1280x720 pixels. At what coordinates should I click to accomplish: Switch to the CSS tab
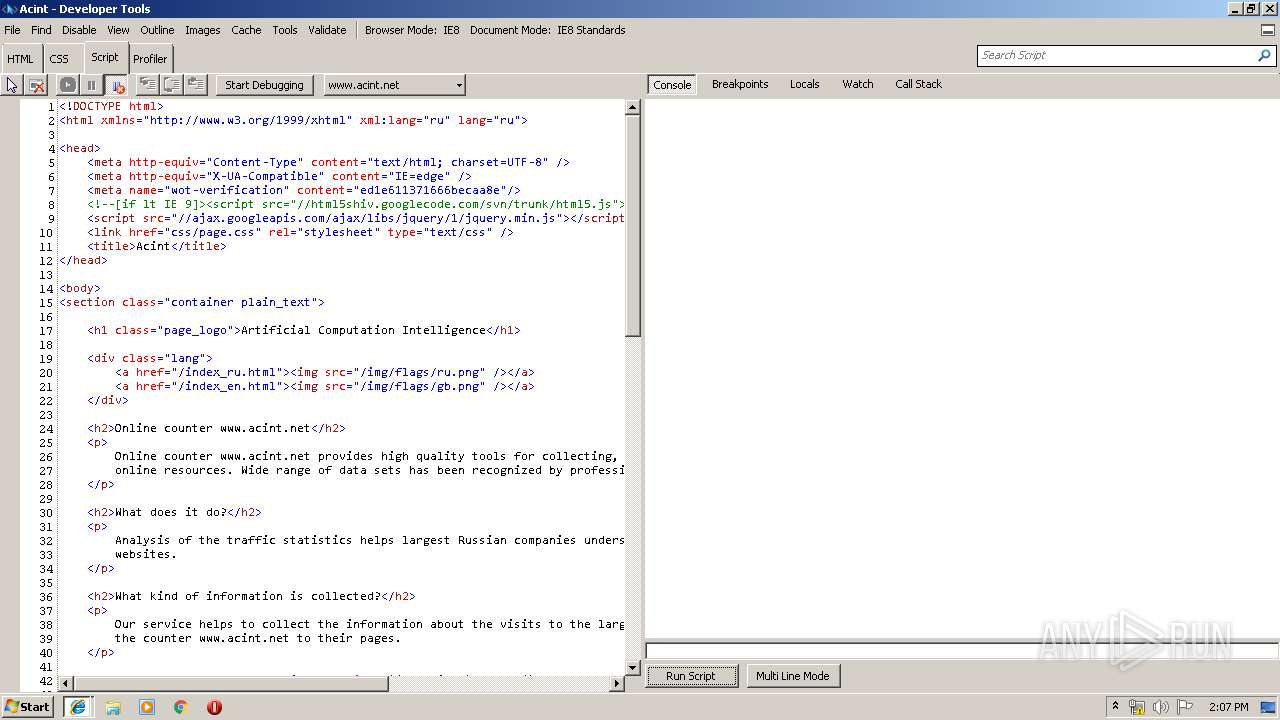59,59
